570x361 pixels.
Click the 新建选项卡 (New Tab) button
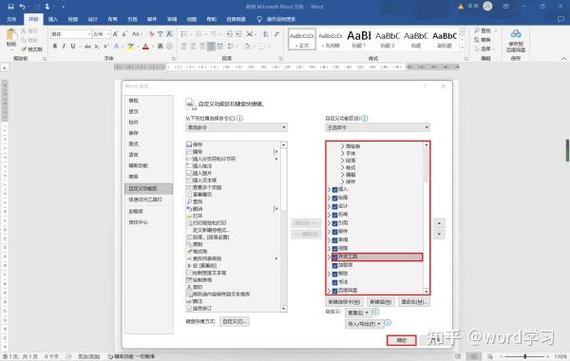coord(344,302)
